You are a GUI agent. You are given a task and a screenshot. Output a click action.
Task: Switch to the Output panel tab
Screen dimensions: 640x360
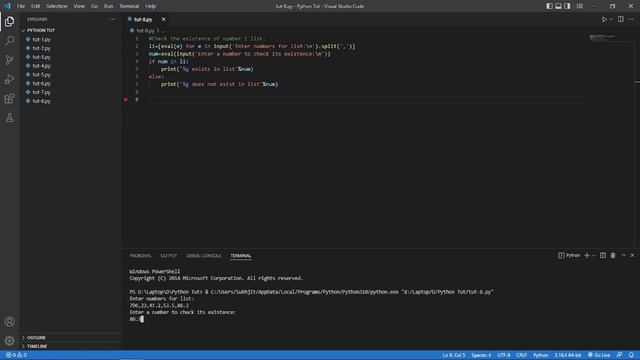169,256
